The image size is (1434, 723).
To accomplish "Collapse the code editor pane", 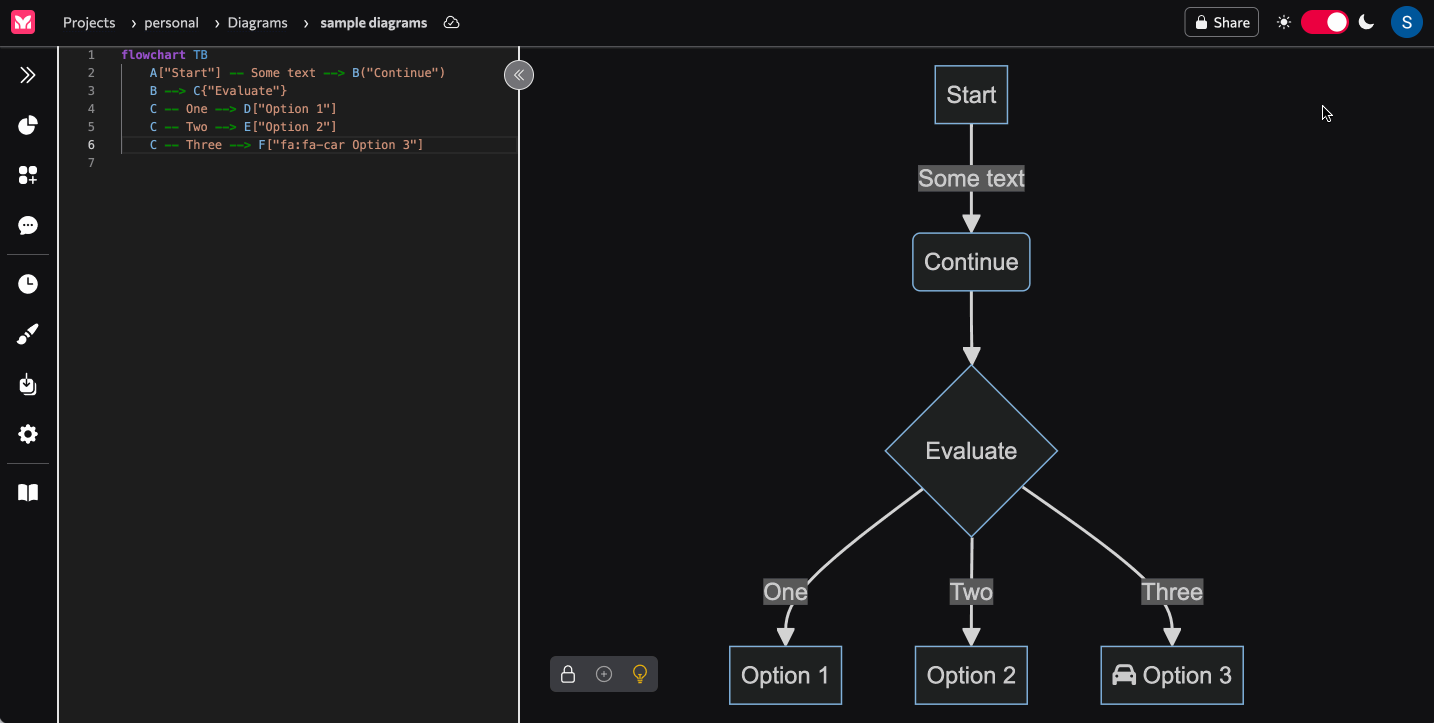I will [x=518, y=74].
